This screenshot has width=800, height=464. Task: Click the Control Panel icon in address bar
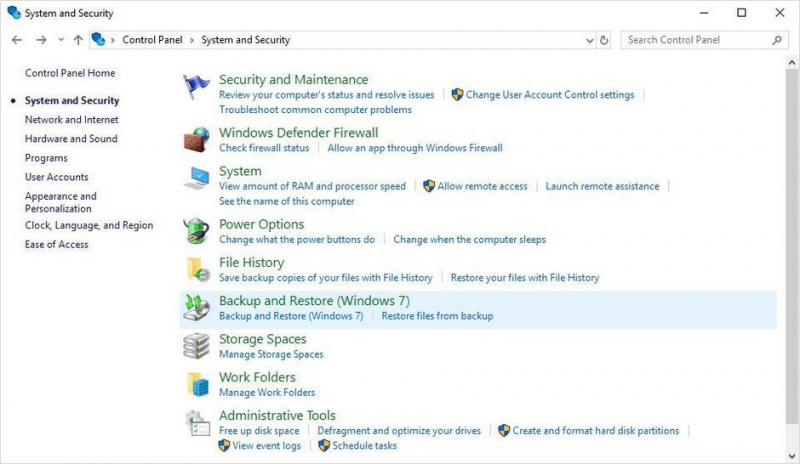[98, 39]
